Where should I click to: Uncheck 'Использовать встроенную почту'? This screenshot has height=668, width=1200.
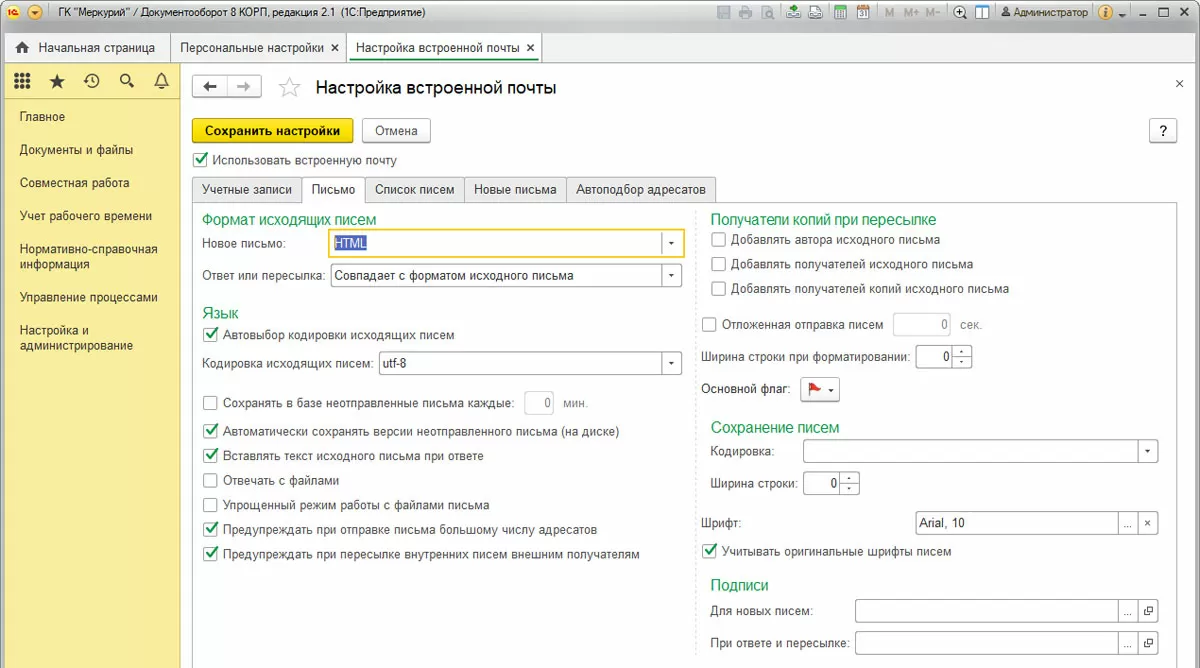point(200,159)
